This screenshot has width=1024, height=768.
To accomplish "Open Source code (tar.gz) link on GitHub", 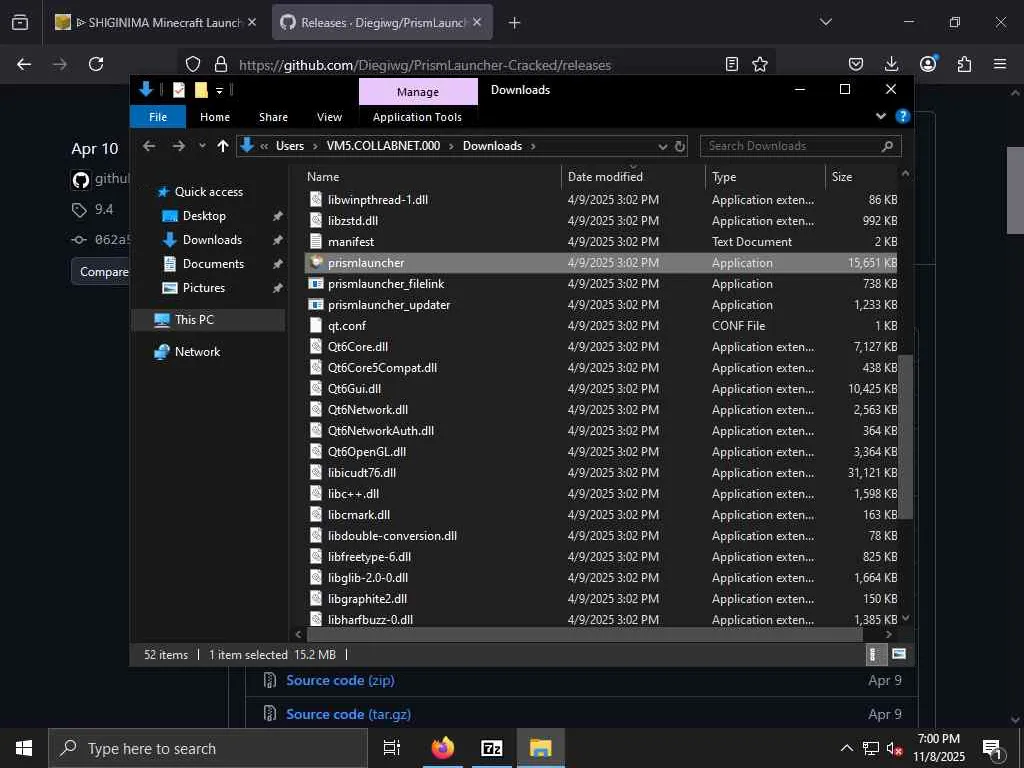I will click(x=349, y=714).
